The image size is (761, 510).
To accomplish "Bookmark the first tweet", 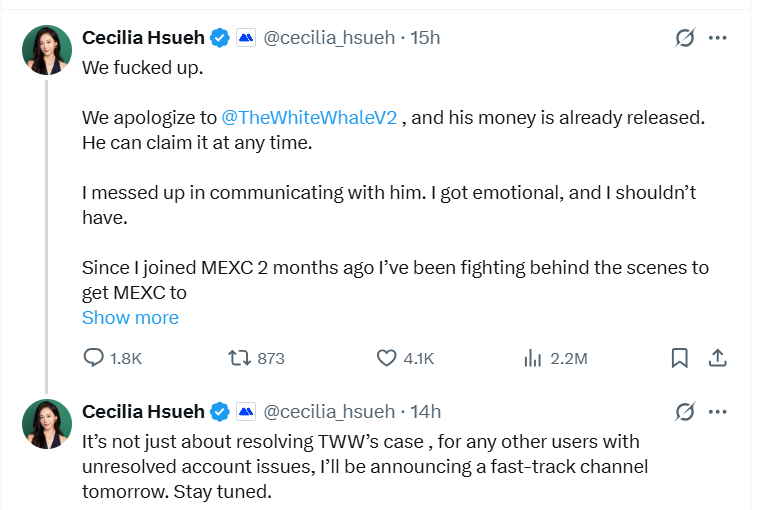I will pyautogui.click(x=679, y=358).
